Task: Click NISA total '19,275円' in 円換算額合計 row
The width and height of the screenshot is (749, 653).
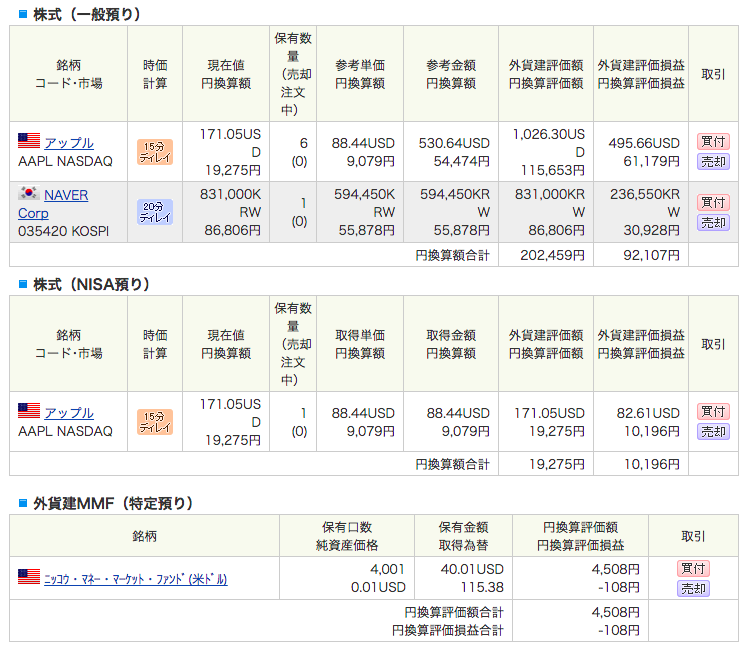Action: (x=556, y=464)
